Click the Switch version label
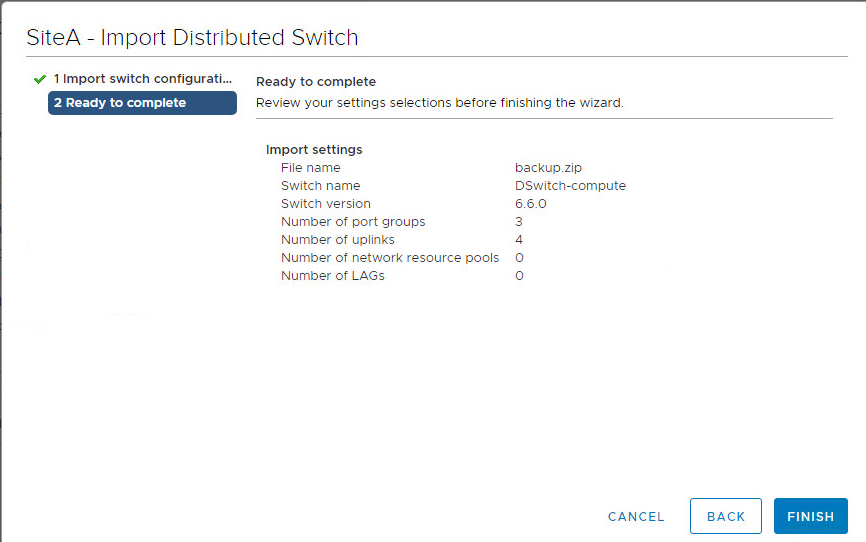 [325, 204]
